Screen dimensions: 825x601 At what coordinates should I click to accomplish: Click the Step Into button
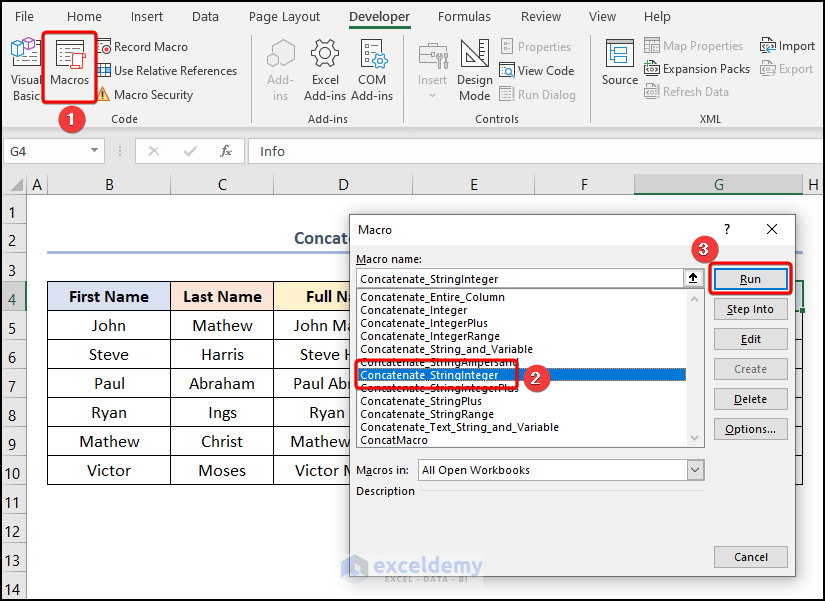(750, 309)
